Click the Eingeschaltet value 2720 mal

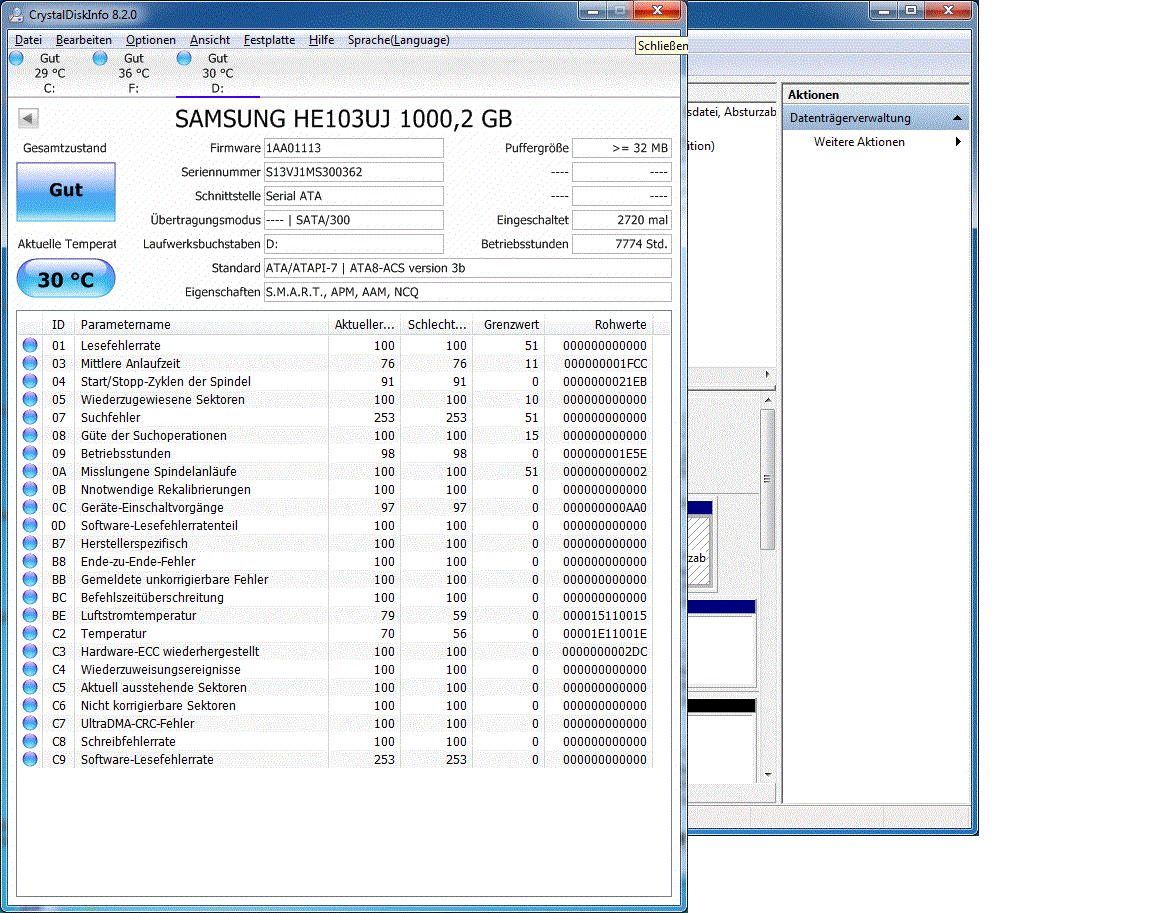622,220
